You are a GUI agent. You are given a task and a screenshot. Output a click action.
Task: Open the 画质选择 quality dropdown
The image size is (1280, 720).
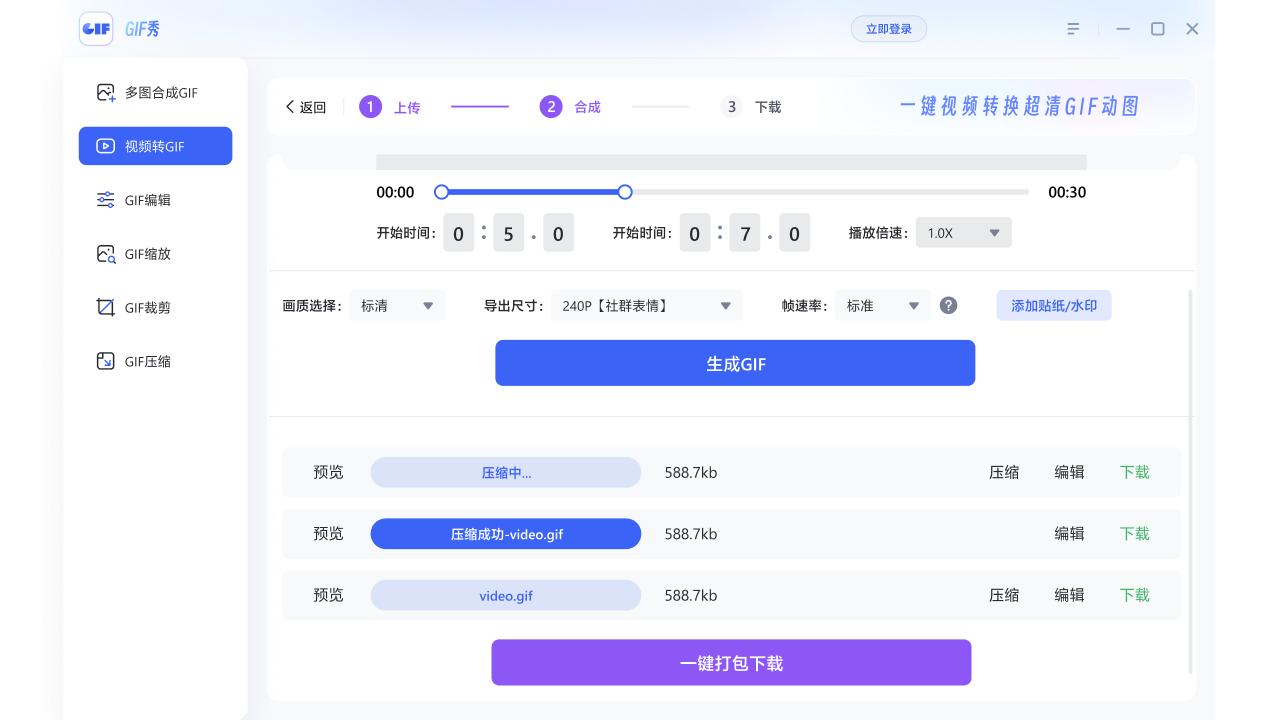397,305
